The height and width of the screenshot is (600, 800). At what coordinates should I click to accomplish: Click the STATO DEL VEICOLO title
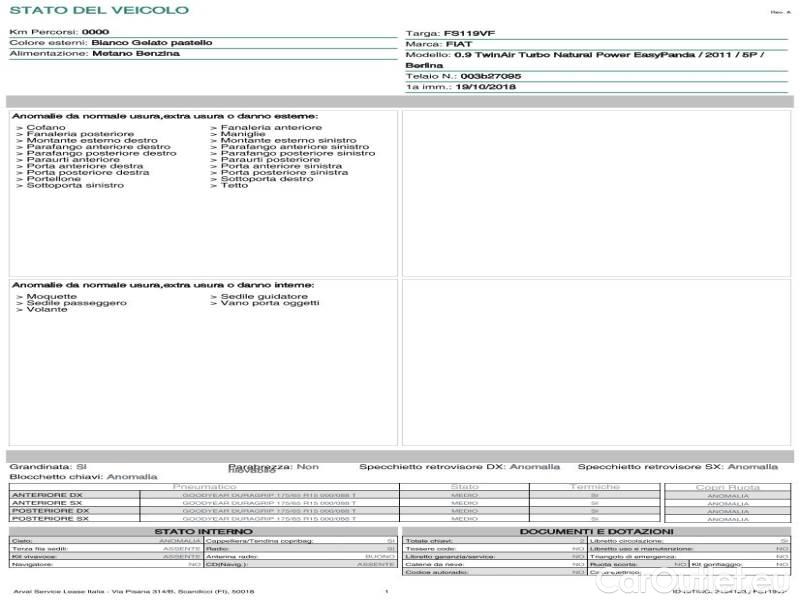click(x=98, y=11)
